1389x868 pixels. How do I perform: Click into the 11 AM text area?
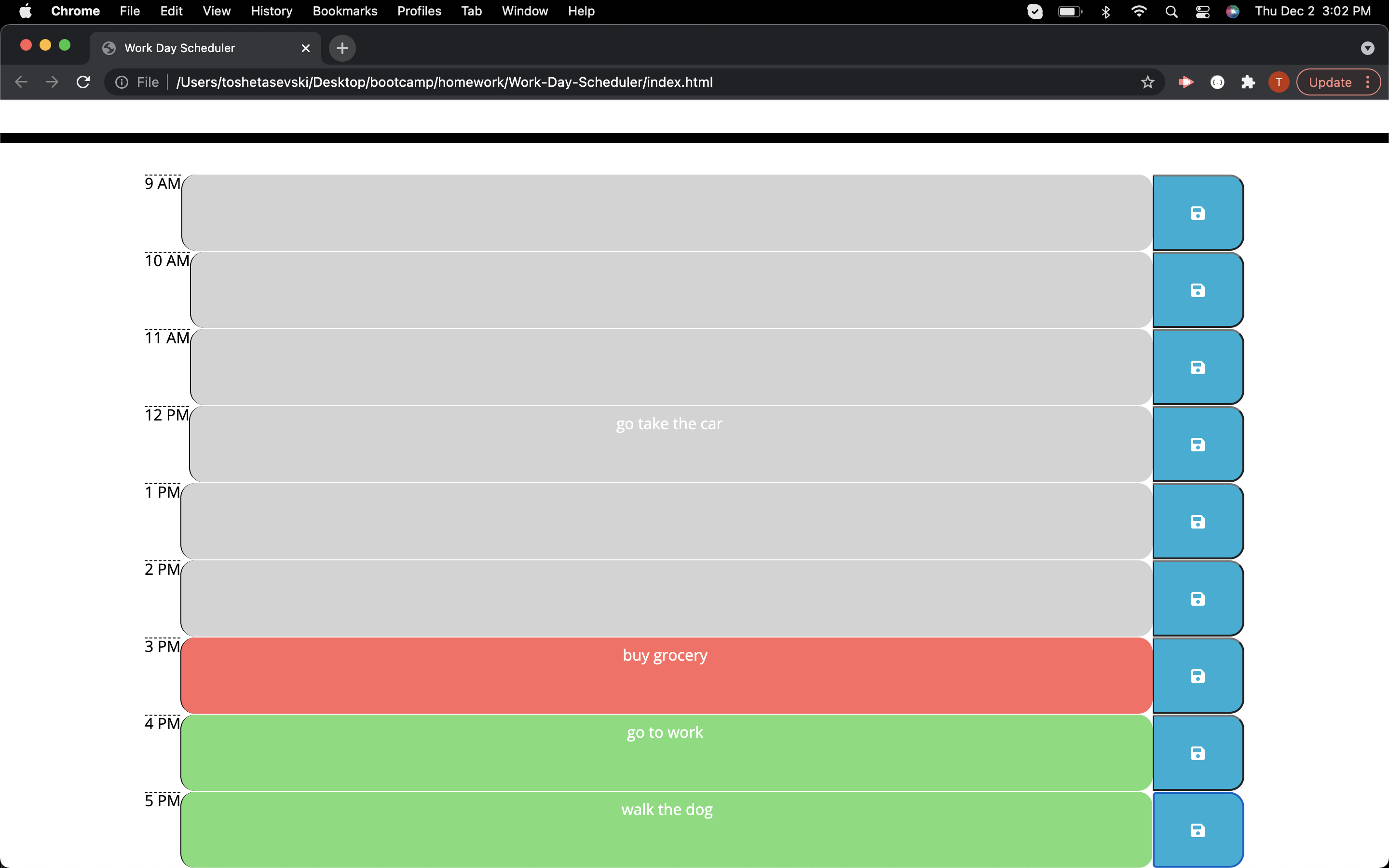coord(671,367)
